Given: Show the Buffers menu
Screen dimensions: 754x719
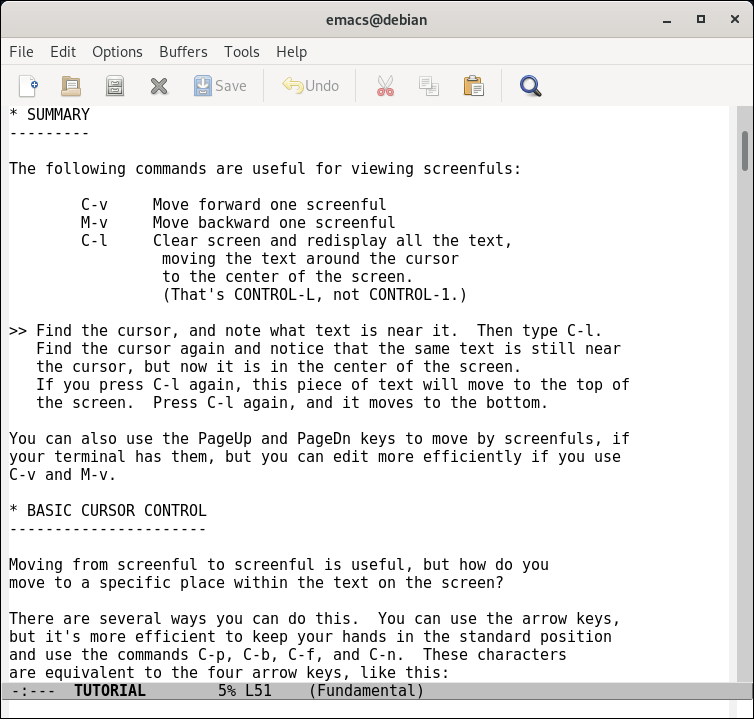Looking at the screenshot, I should click(x=183, y=52).
